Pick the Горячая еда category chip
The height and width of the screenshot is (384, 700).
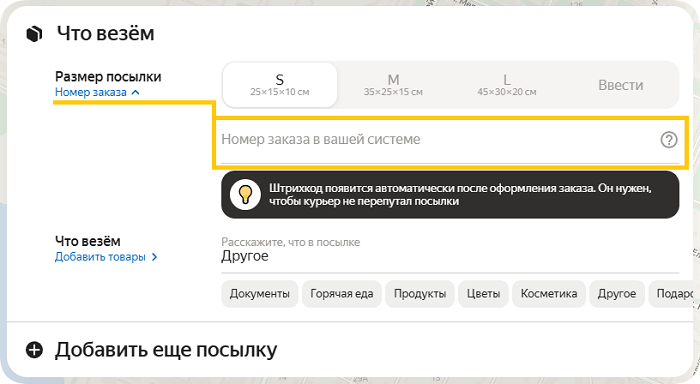342,294
